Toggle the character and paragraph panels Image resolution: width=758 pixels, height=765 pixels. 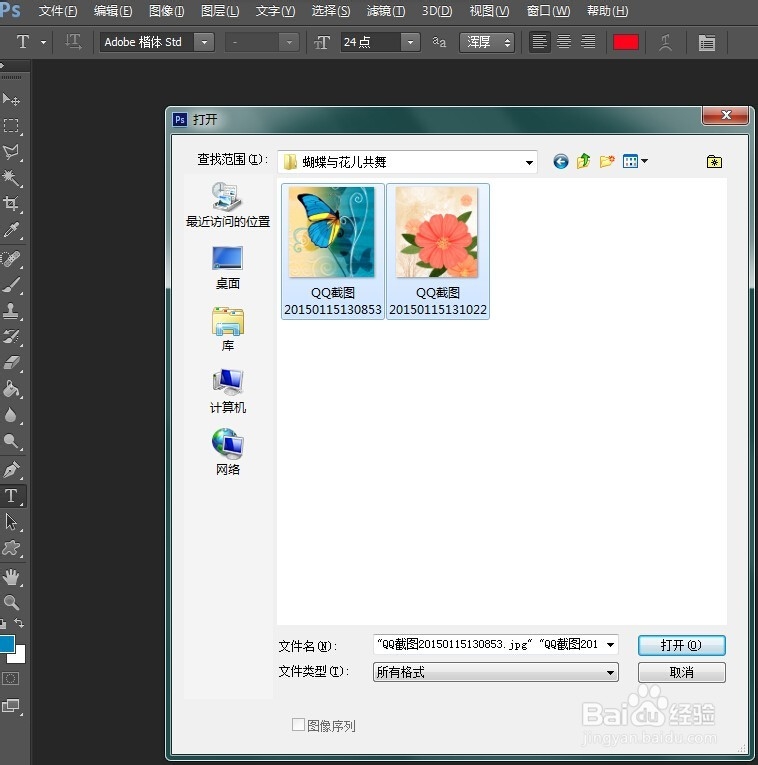706,42
